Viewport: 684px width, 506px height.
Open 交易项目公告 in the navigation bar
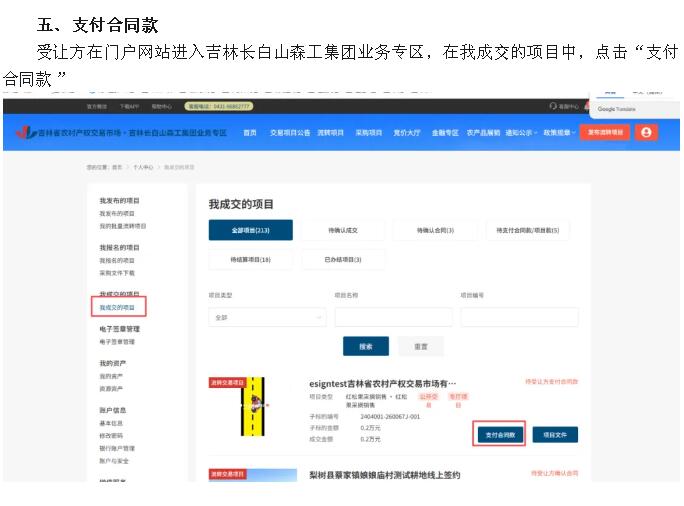tap(290, 133)
